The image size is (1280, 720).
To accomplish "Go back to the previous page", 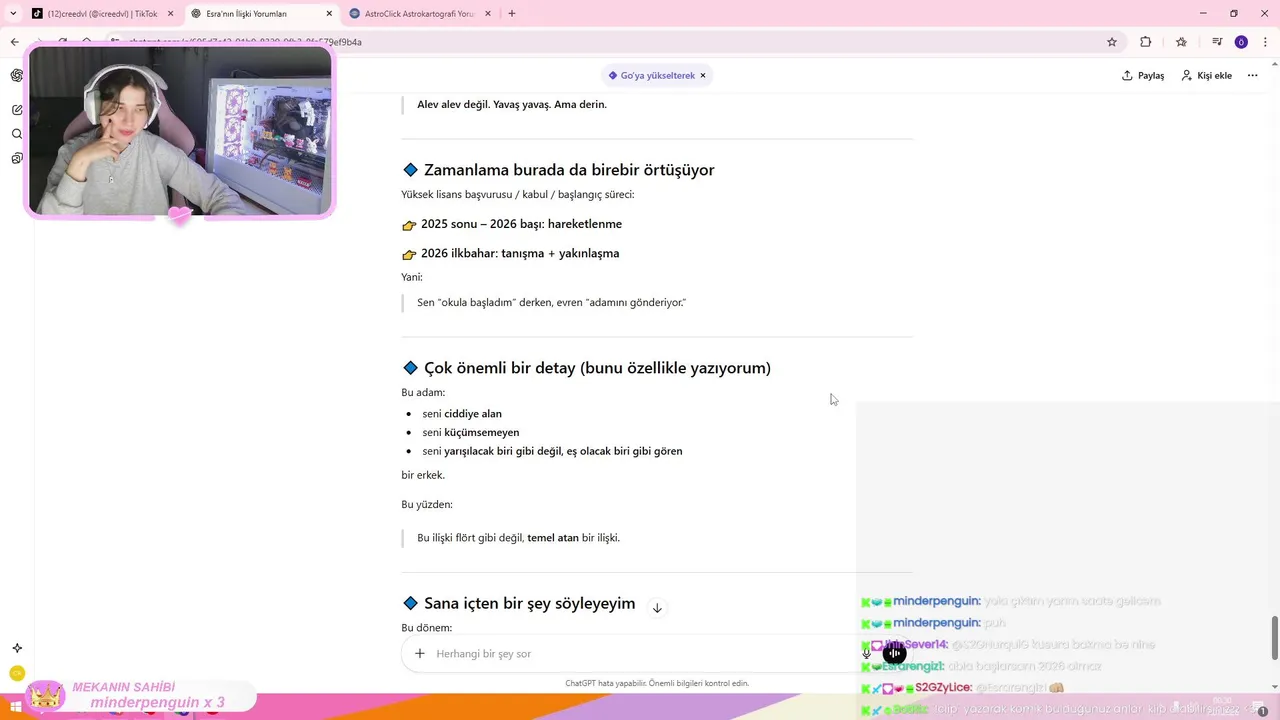I will pyautogui.click(x=14, y=42).
